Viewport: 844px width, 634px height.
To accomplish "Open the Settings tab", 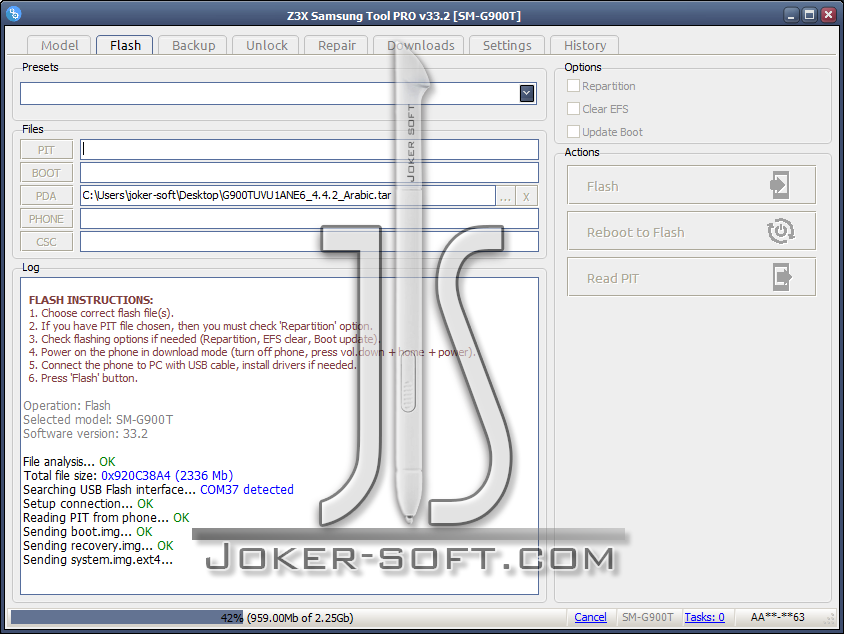I will point(507,46).
